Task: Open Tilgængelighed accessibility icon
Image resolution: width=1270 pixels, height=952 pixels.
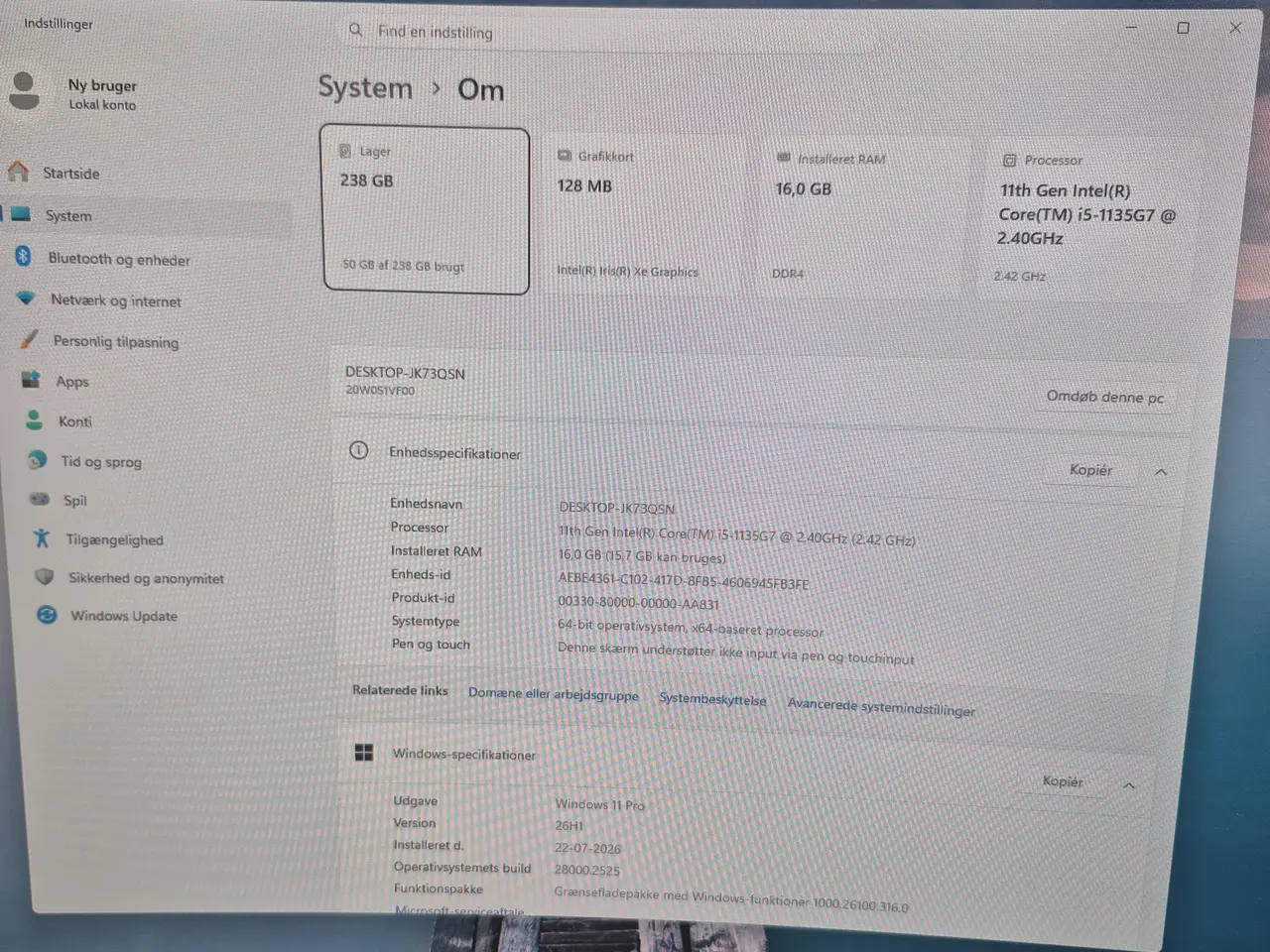Action: (x=41, y=538)
